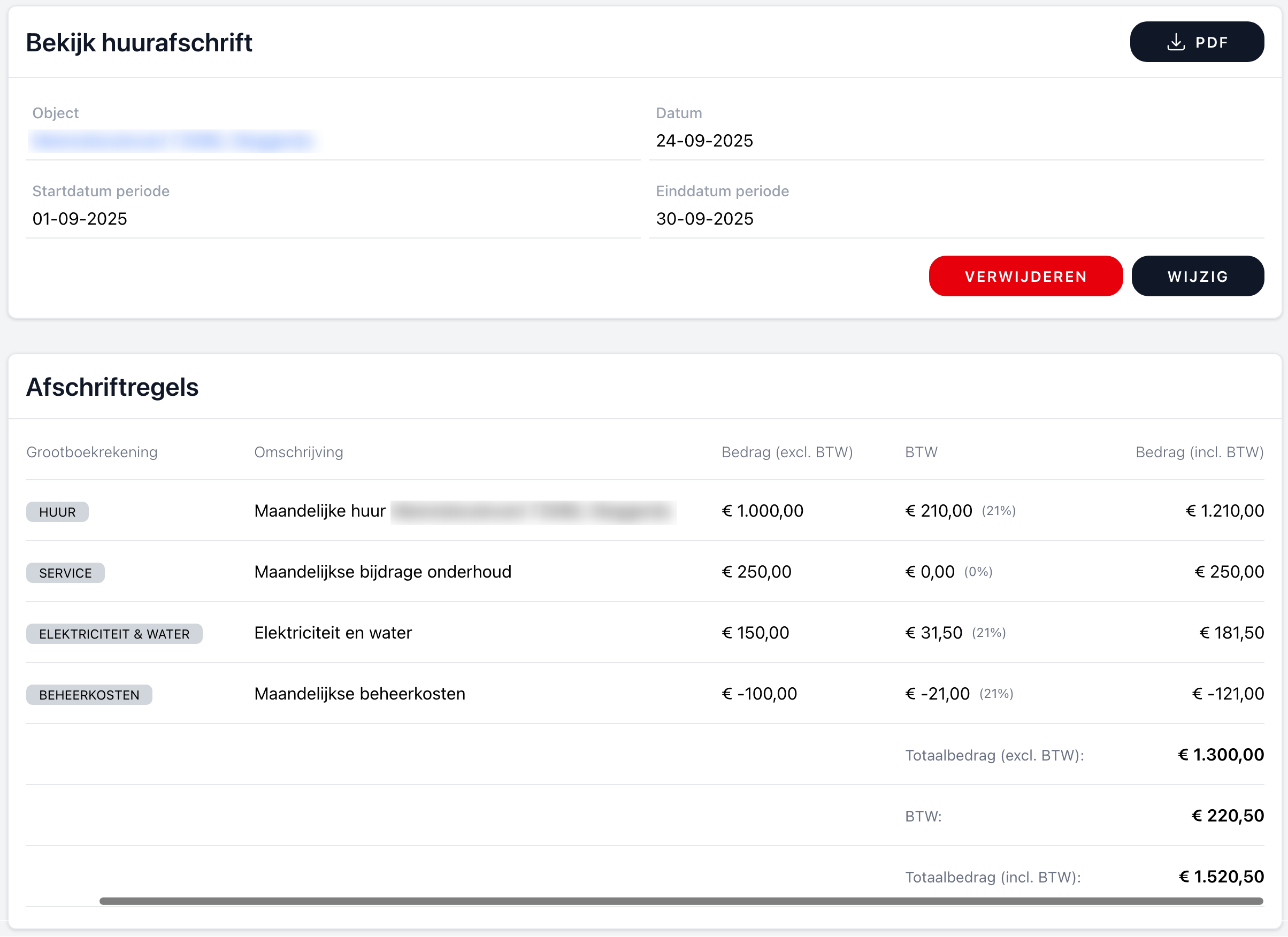Select the ELEKTRICITEIT & WATER tag
This screenshot has height=937, width=1288.
tap(114, 633)
